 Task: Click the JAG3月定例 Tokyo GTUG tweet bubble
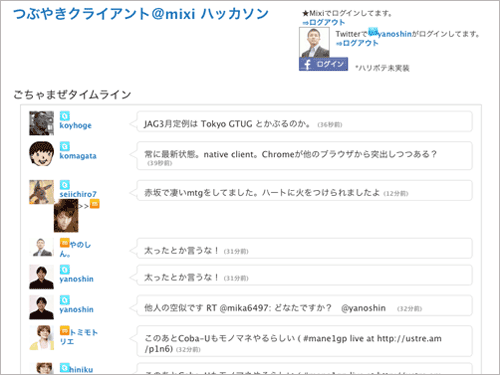(x=304, y=122)
